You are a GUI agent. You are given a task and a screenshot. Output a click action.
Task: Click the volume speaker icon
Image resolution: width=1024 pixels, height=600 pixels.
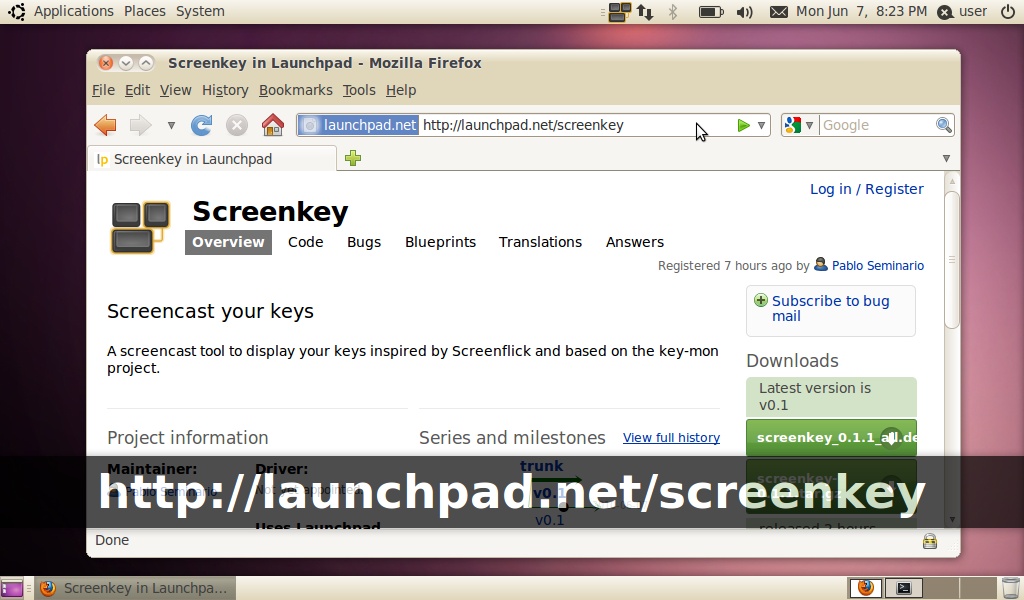tap(744, 12)
